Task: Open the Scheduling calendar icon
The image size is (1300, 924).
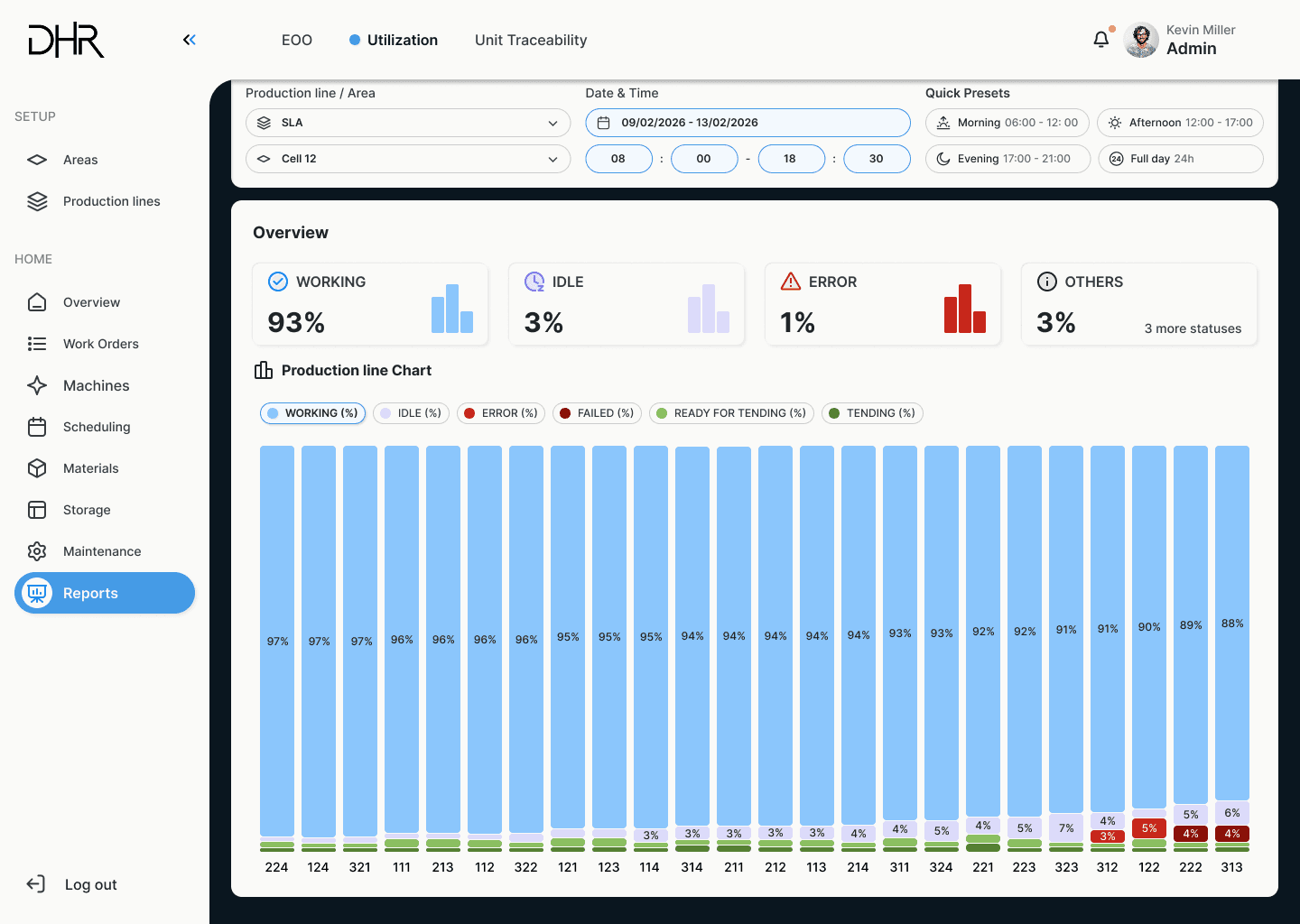Action: pyautogui.click(x=37, y=426)
